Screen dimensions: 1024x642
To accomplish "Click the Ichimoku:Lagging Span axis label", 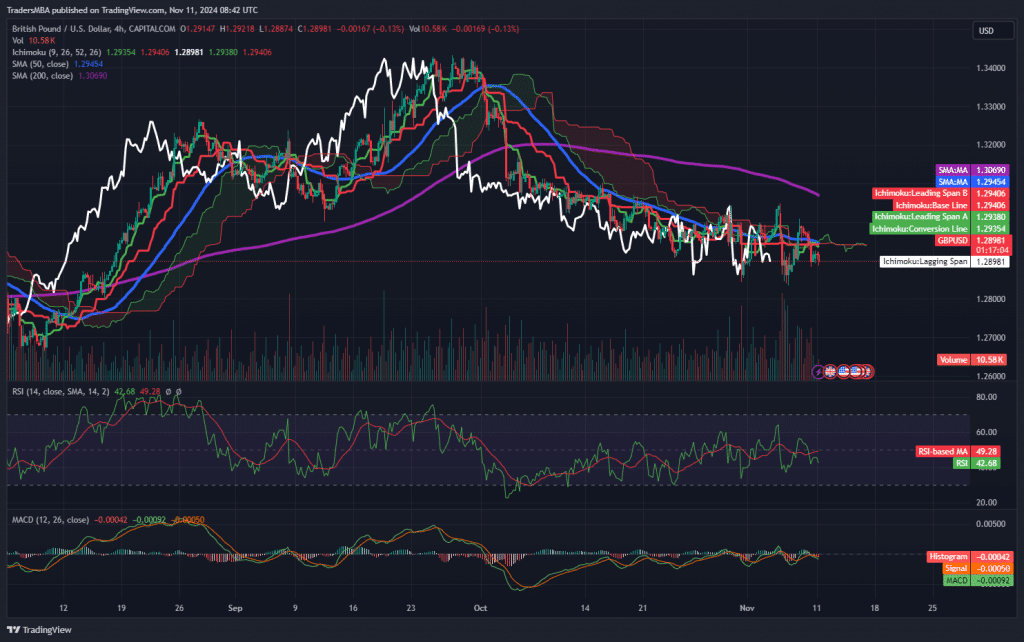I will [924, 261].
